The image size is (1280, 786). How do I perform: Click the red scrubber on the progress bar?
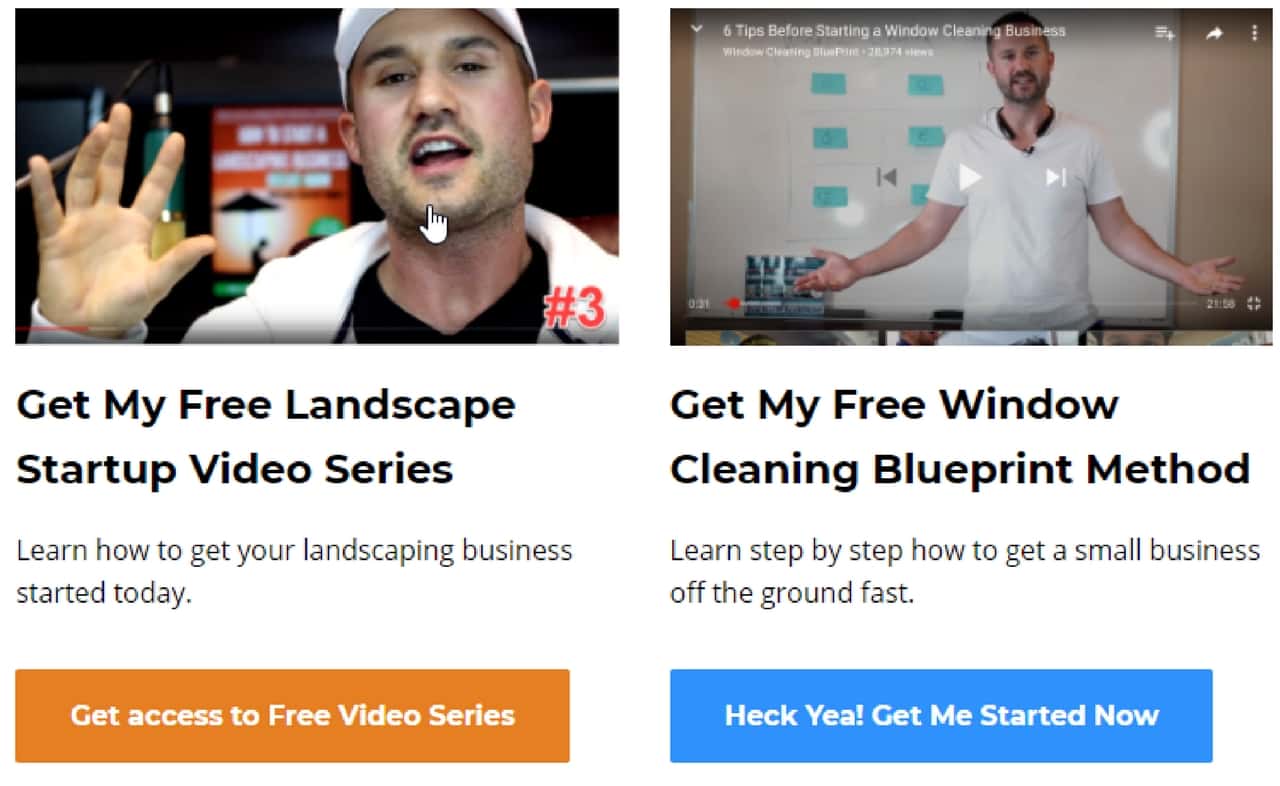click(733, 303)
